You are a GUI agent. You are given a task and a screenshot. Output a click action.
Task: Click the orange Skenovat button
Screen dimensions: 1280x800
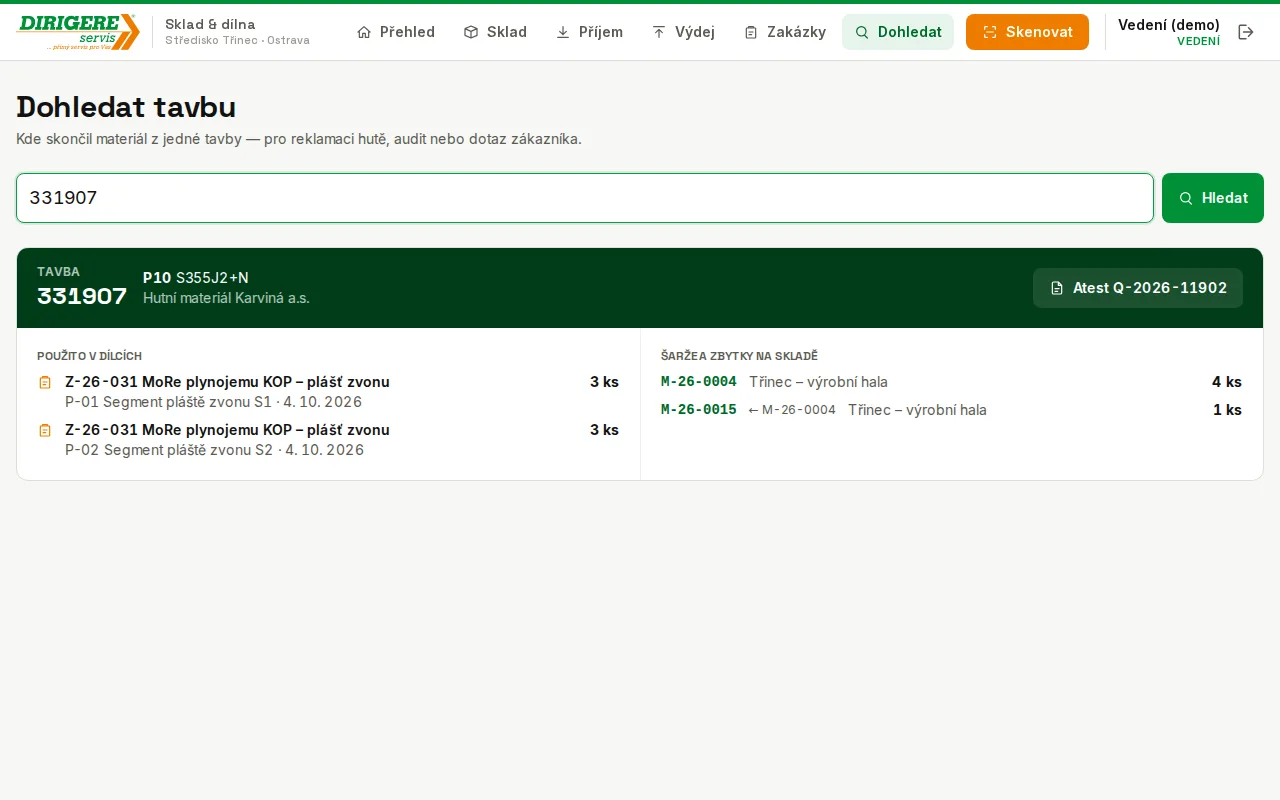point(1027,32)
